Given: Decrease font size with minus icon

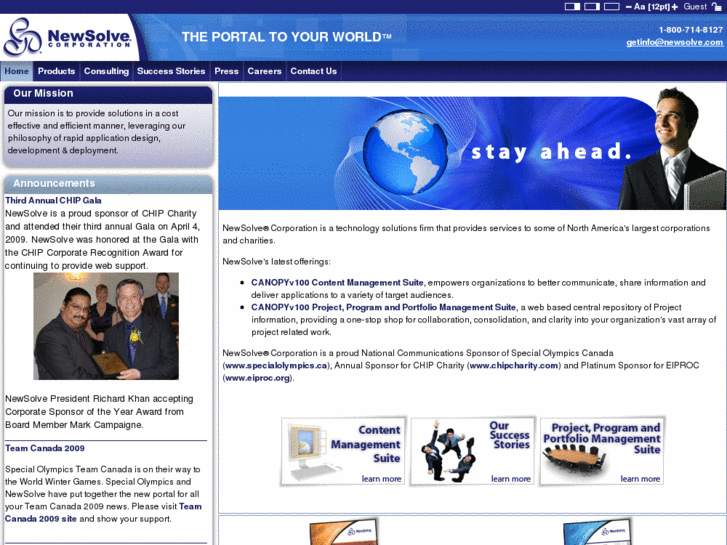Looking at the screenshot, I should (x=628, y=7).
